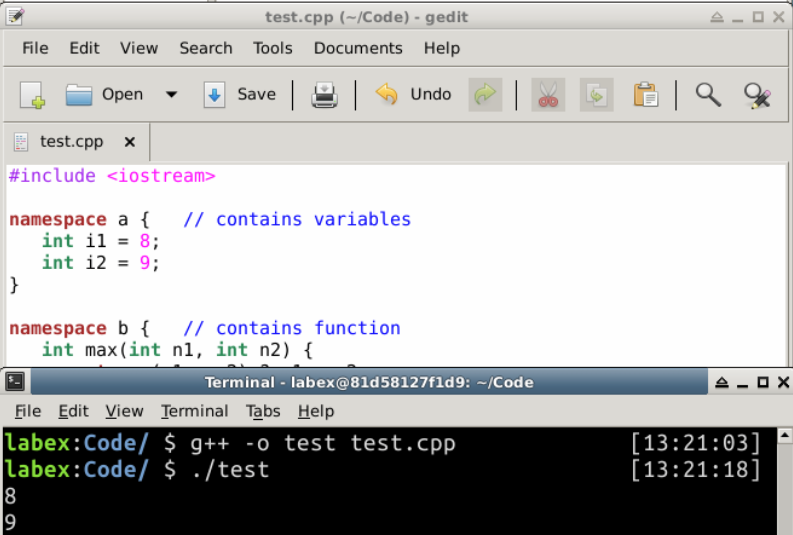Click the Copy icon in the toolbar
Image resolution: width=793 pixels, height=535 pixels.
(x=597, y=95)
